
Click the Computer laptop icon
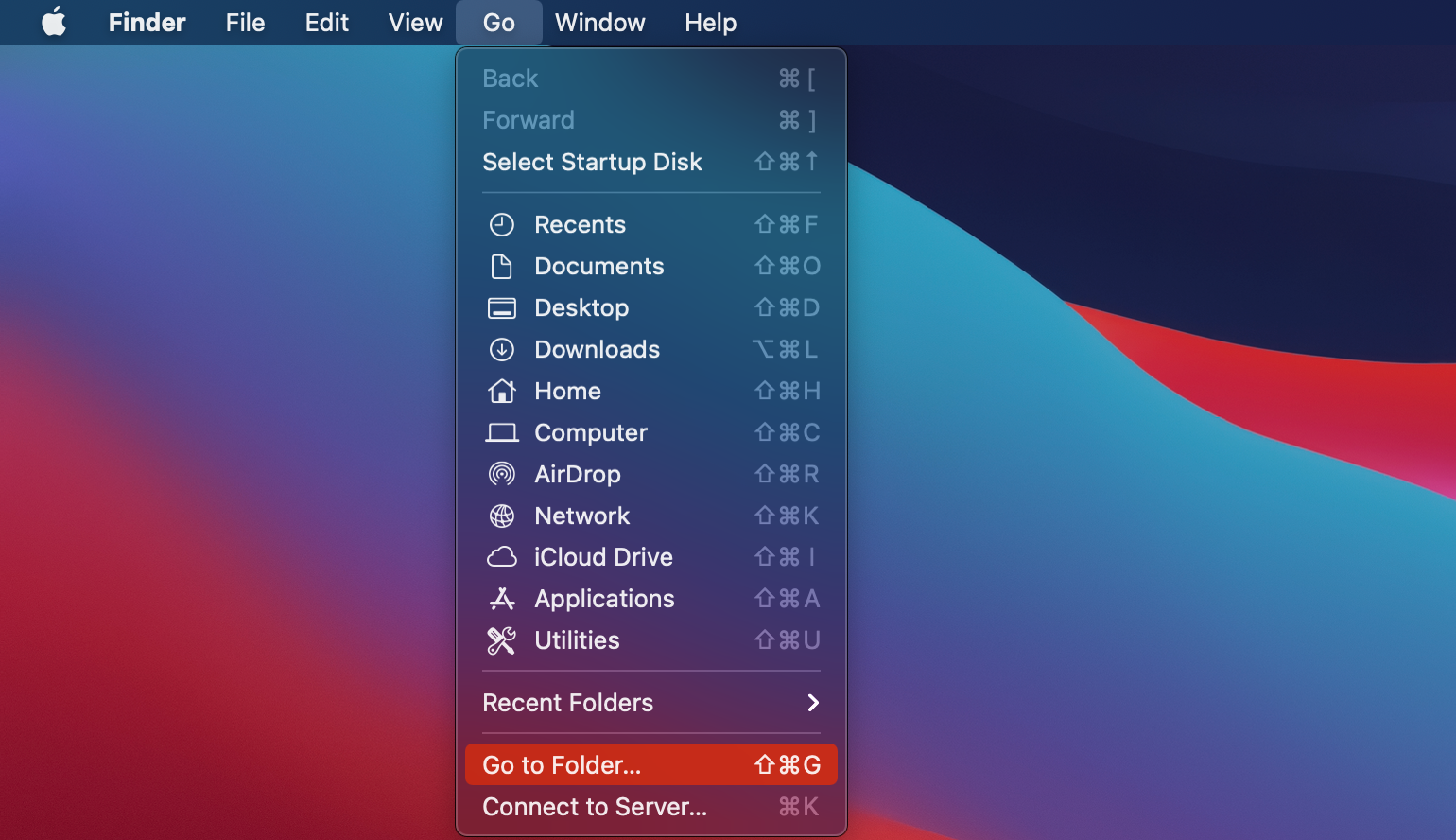[501, 432]
